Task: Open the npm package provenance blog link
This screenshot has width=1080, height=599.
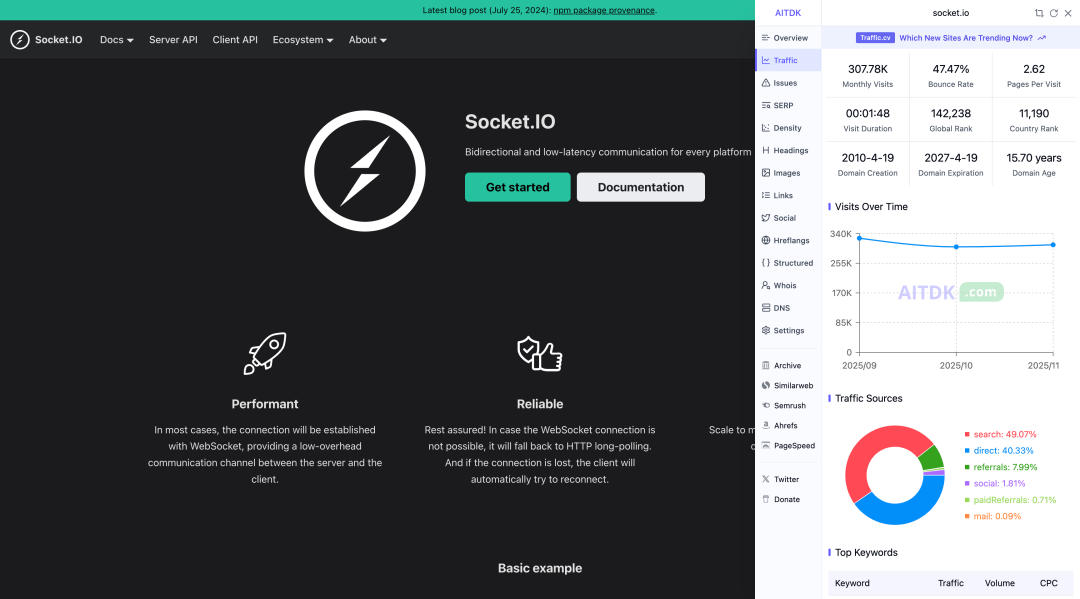Action: 604,10
